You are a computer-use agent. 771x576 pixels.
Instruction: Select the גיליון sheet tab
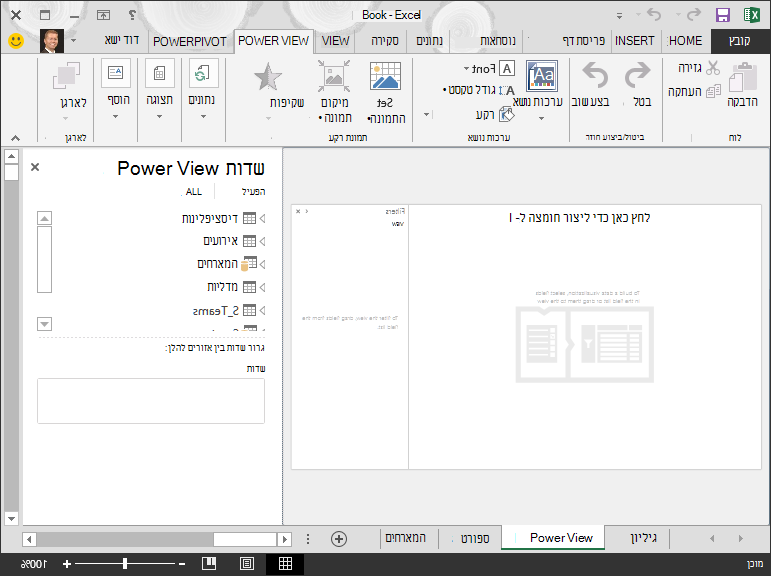tap(643, 538)
